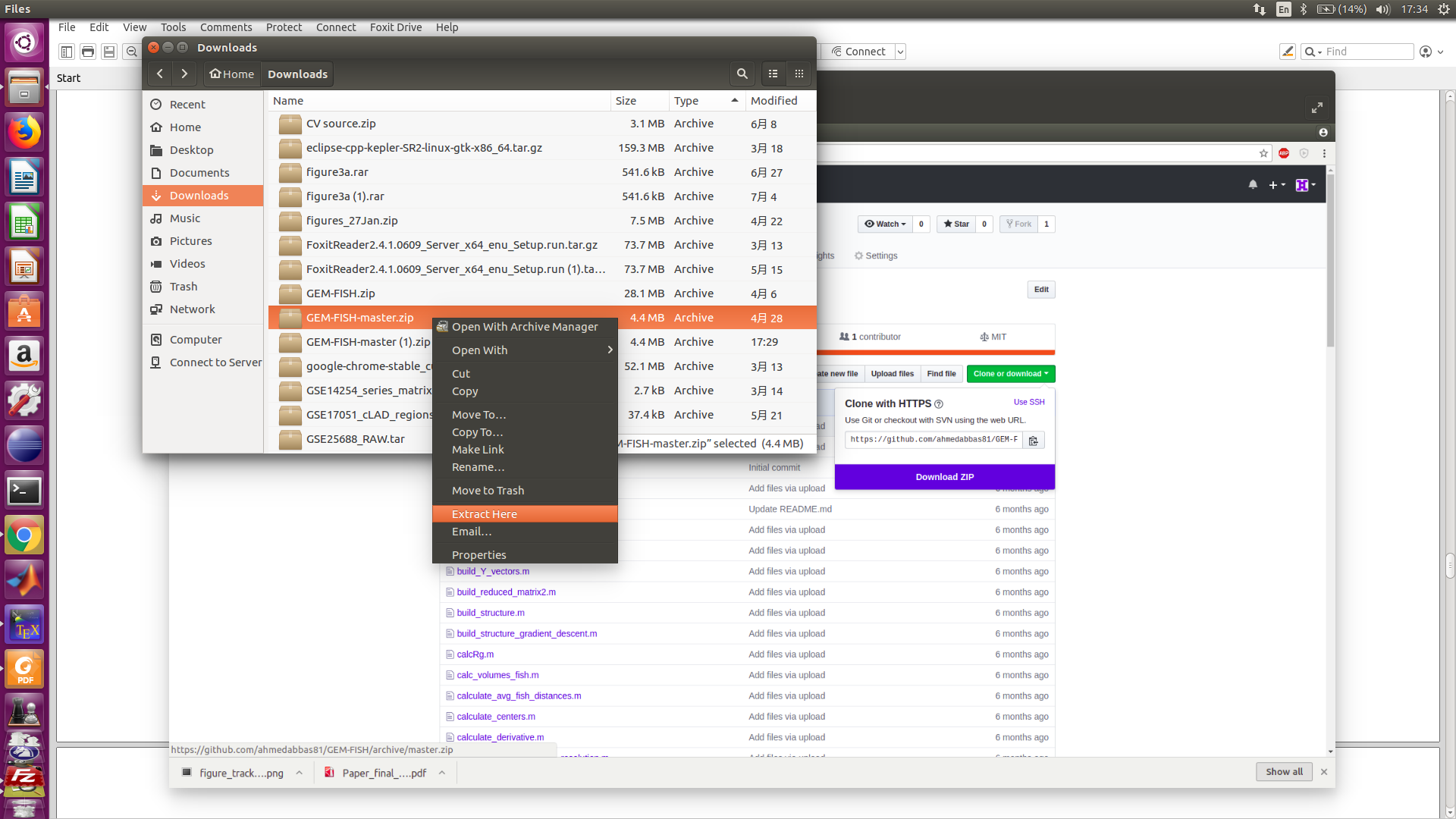
Task: Select Extract Here from the context menu
Action: pos(485,514)
